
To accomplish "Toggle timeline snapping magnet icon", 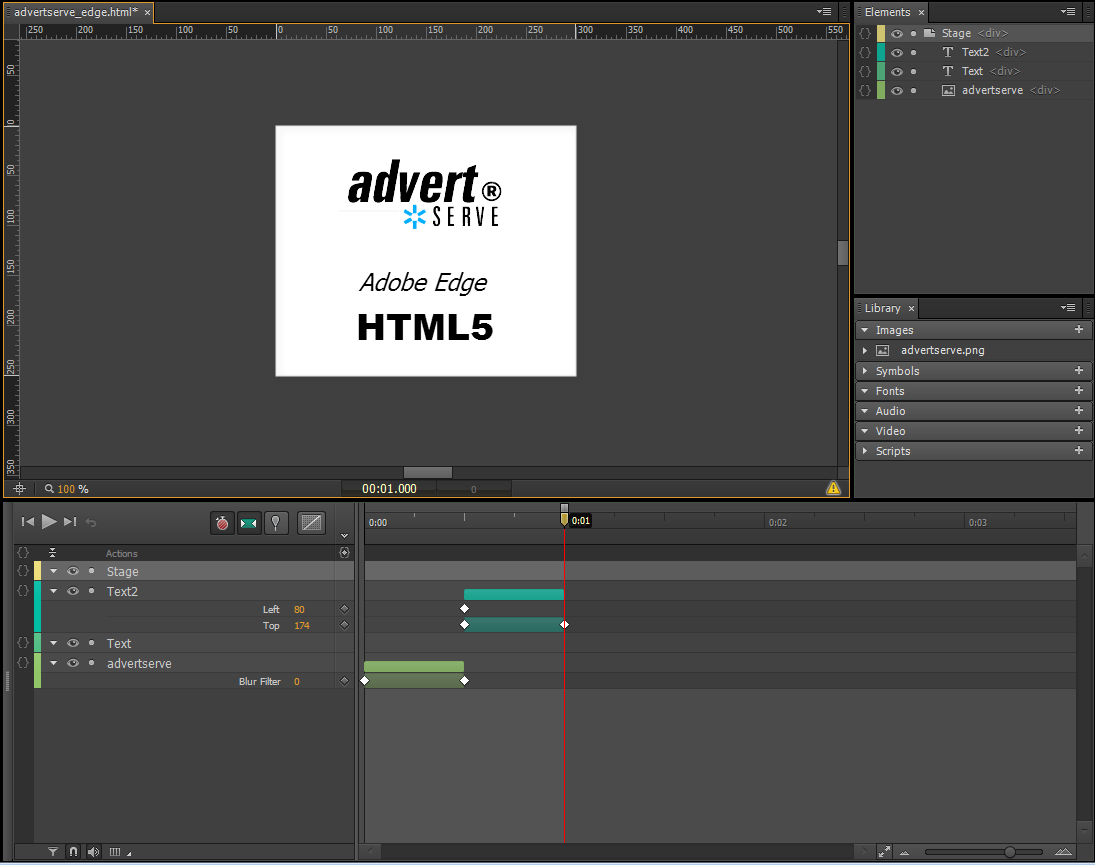I will click(73, 852).
